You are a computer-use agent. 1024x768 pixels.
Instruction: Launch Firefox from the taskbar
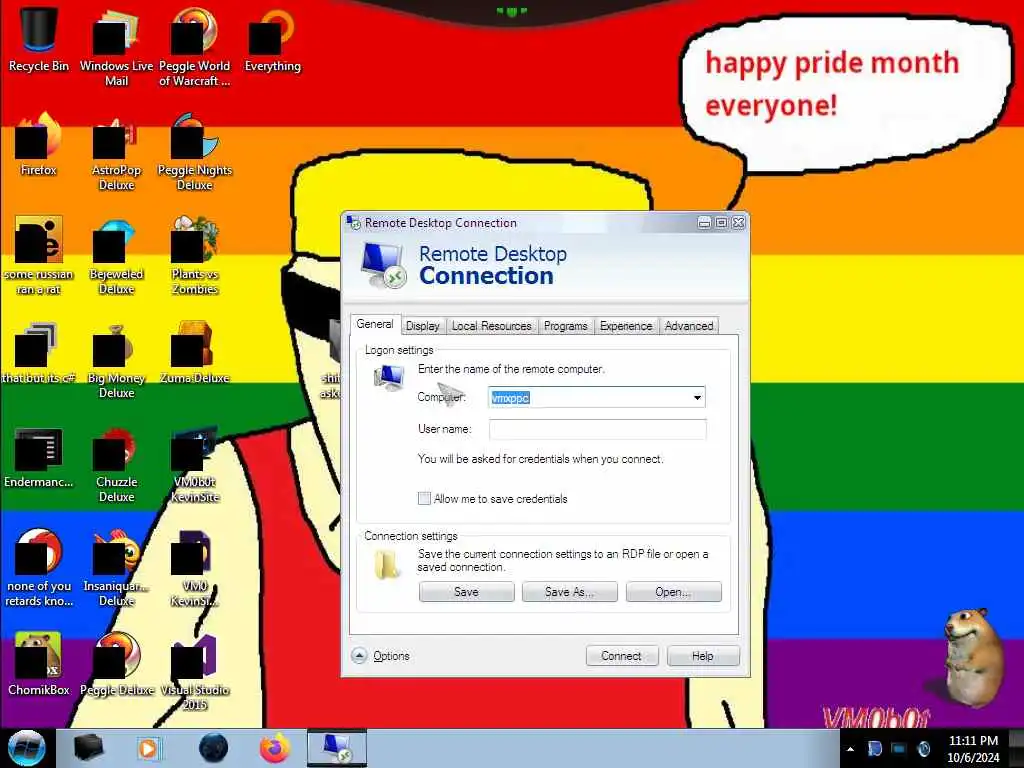click(275, 748)
